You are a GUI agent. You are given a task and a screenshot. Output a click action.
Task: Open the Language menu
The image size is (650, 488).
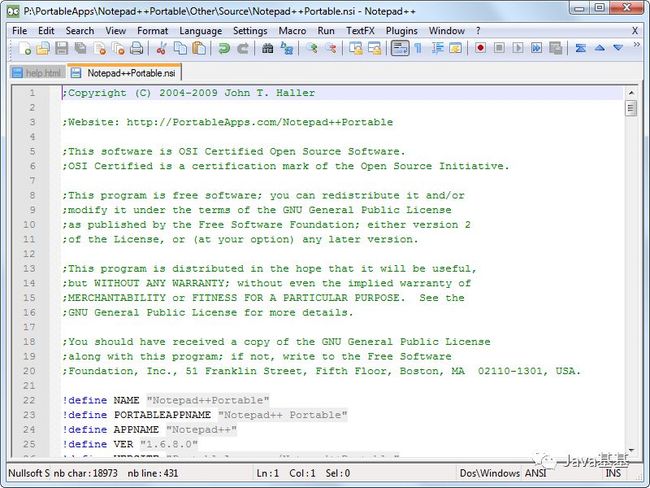[x=201, y=31]
